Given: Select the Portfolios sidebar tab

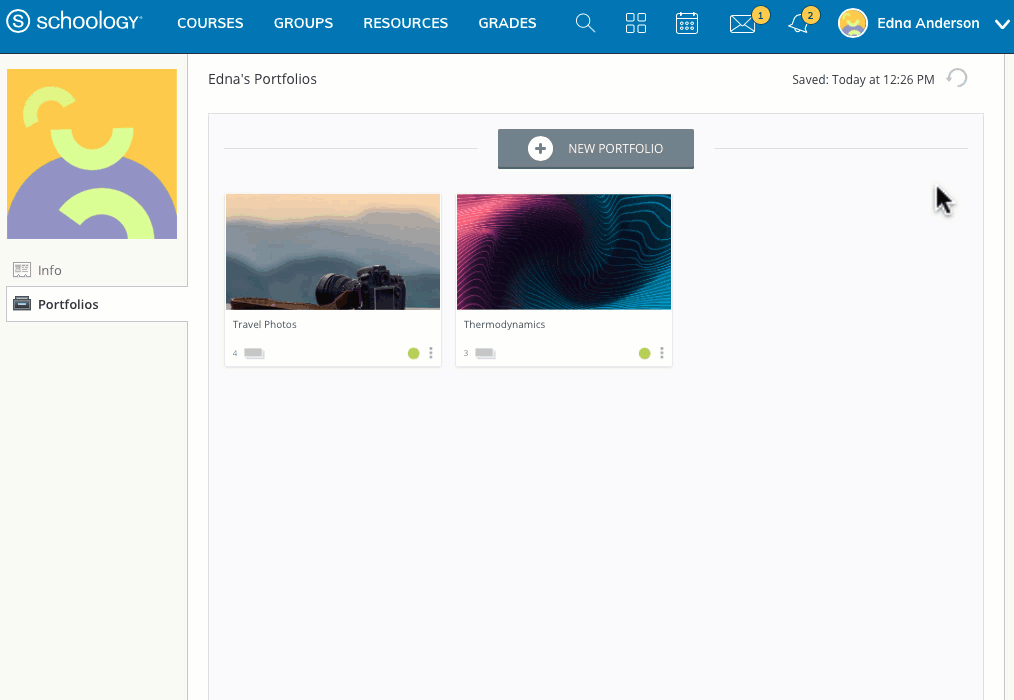Looking at the screenshot, I should click(97, 304).
